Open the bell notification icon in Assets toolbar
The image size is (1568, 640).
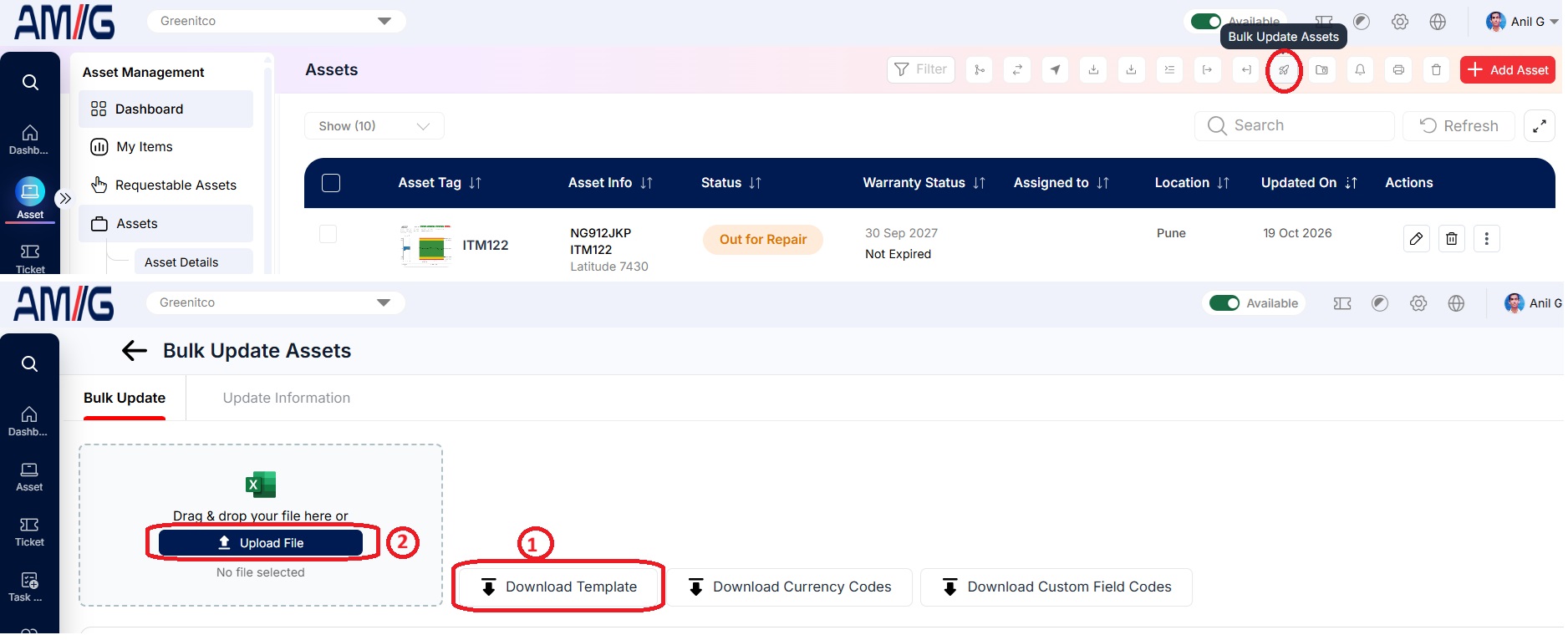point(1360,70)
